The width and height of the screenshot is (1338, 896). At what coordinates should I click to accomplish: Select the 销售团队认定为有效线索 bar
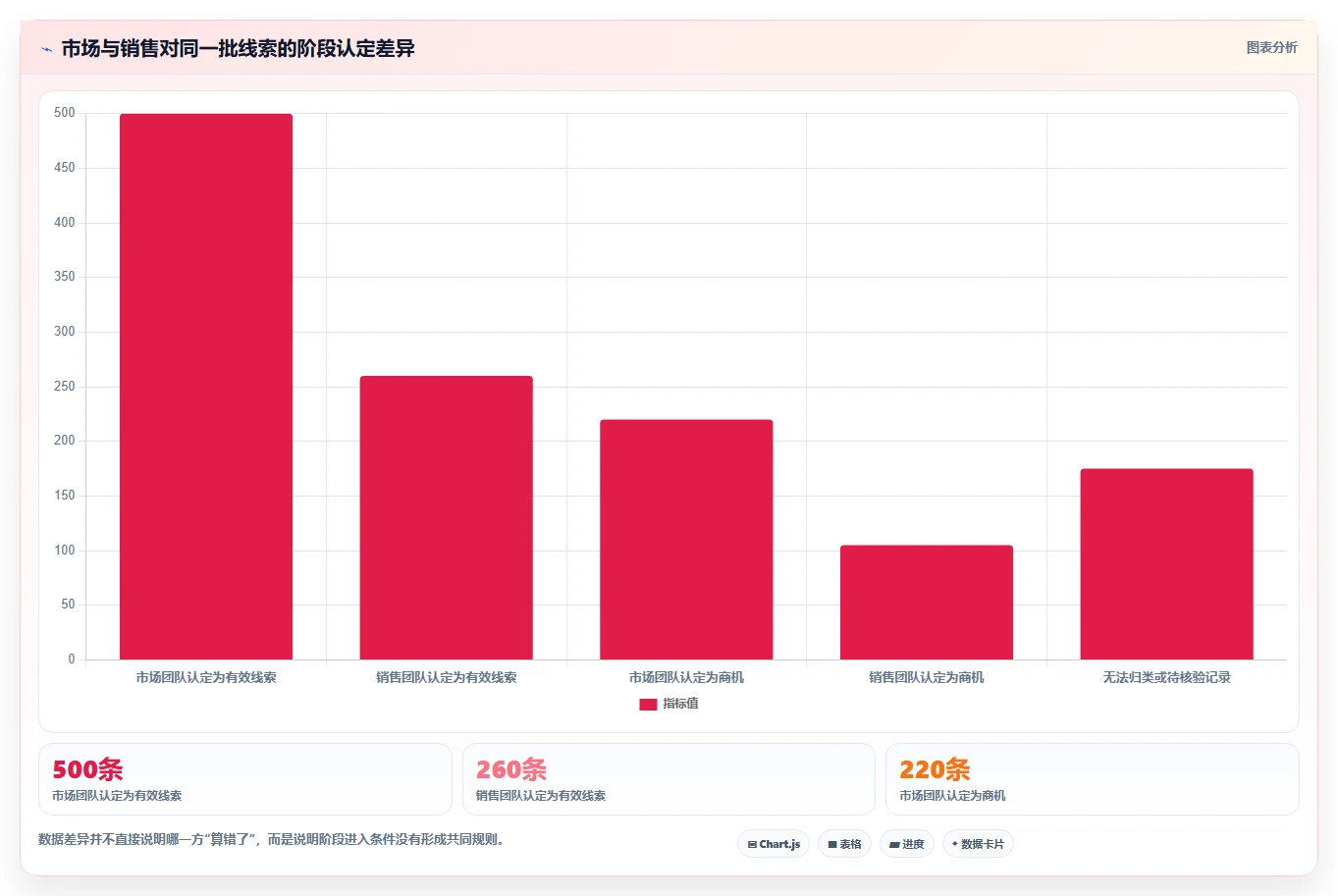[x=446, y=517]
